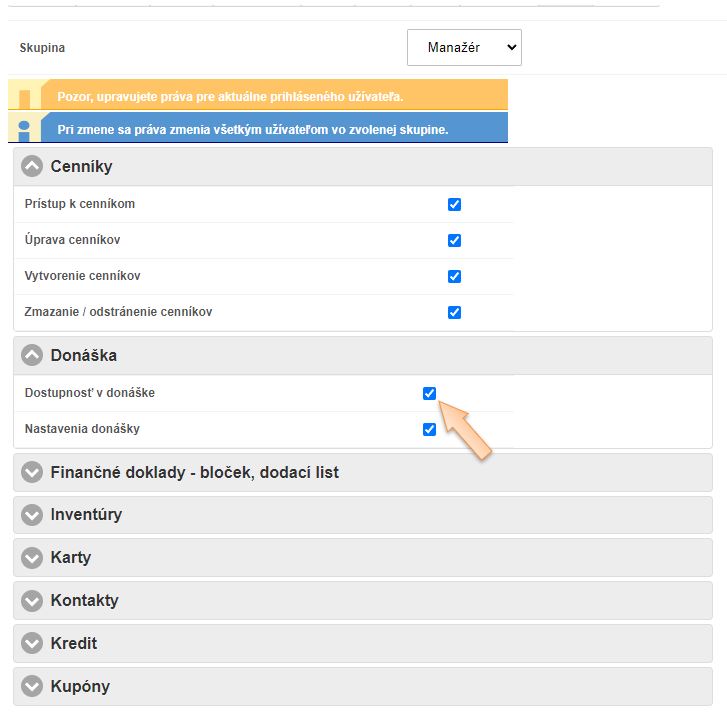The width and height of the screenshot is (727, 724).
Task: Click the Kupóny section header title
Action: click(x=80, y=686)
